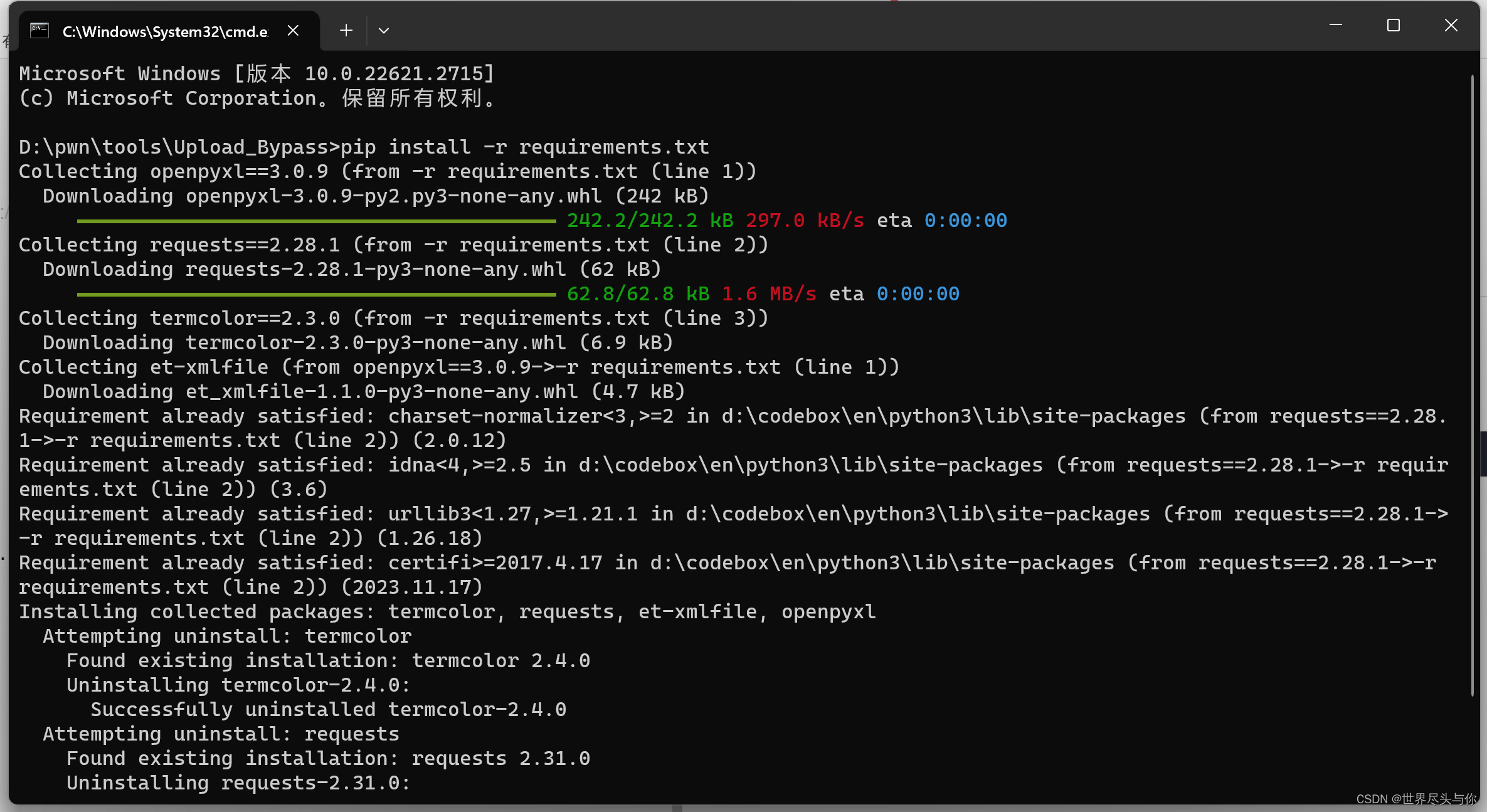Click the cmd icon in the tab
1487x812 pixels.
coord(40,31)
